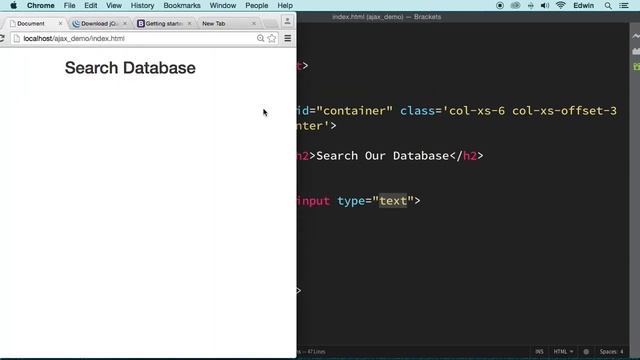Toggle the INS insert mode indicator

pos(539,351)
